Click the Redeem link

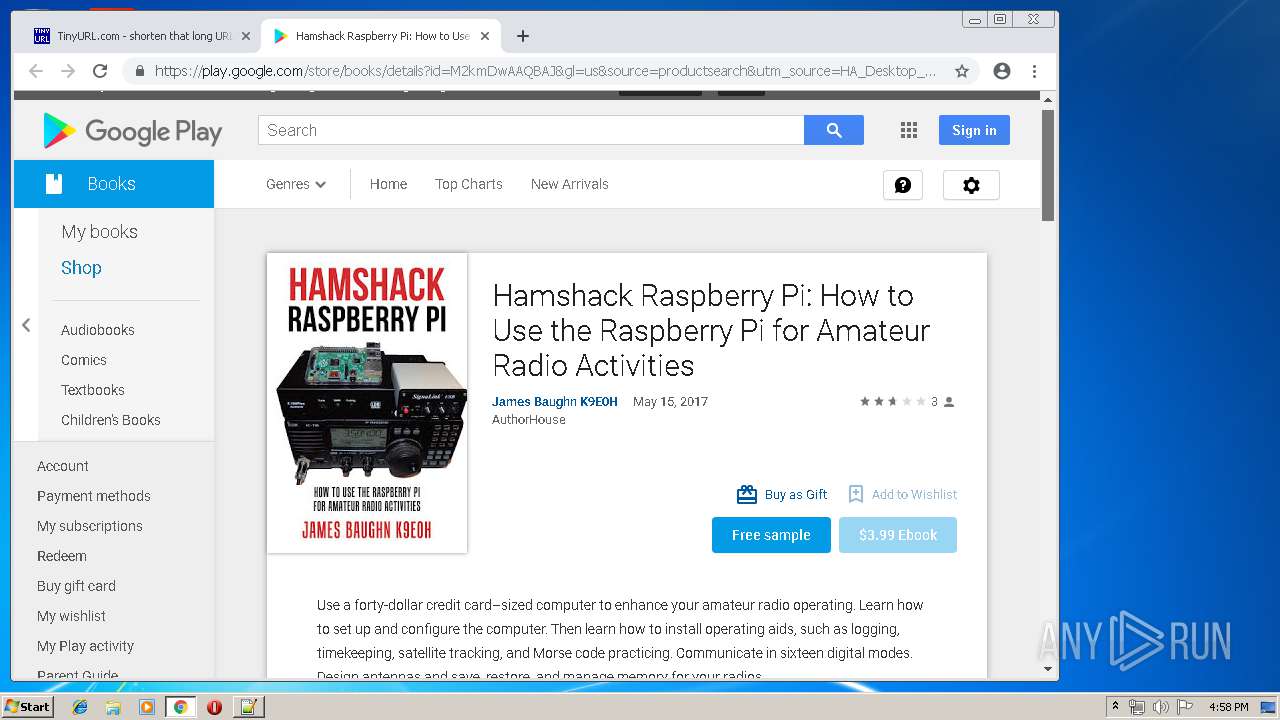click(61, 556)
